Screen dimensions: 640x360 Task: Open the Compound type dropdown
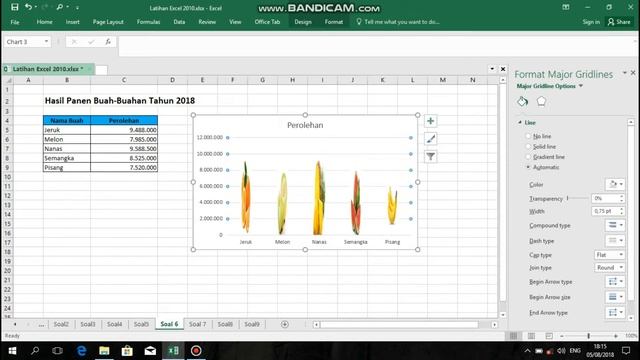tap(615, 225)
